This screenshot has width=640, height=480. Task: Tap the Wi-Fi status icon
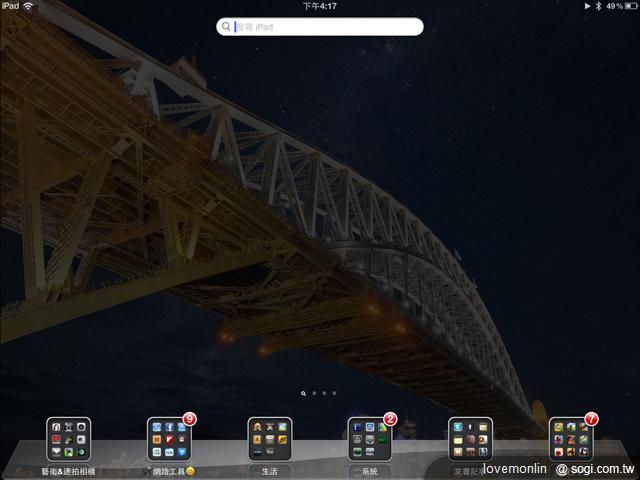point(28,6)
